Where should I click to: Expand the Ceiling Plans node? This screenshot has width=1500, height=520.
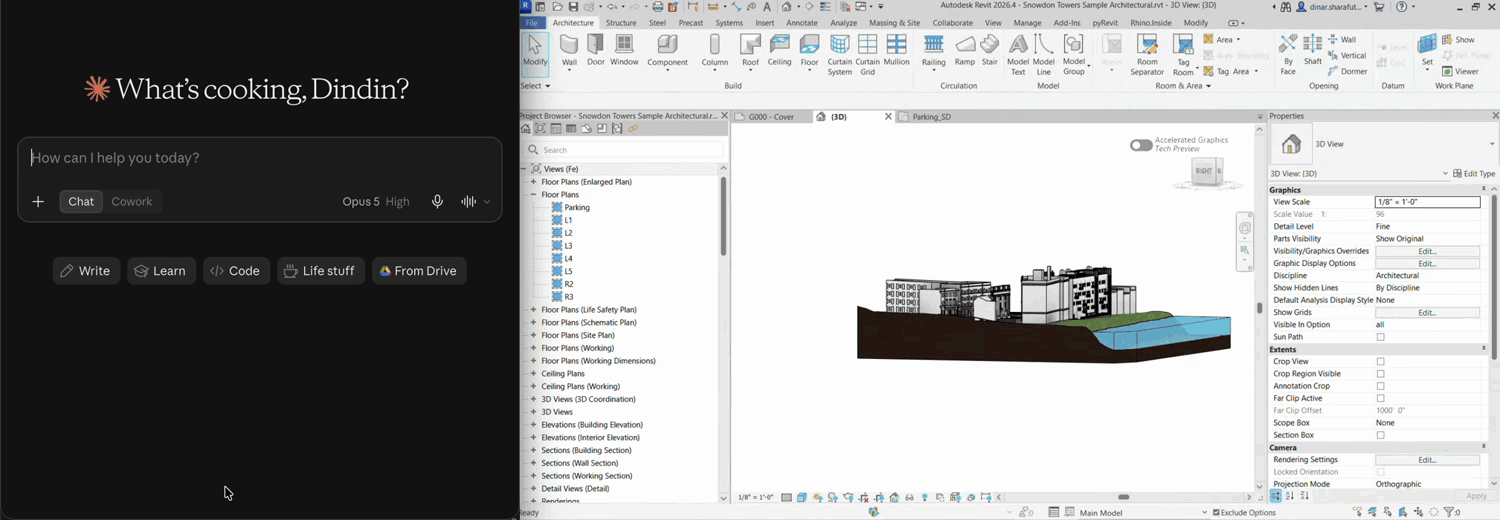pyautogui.click(x=533, y=374)
